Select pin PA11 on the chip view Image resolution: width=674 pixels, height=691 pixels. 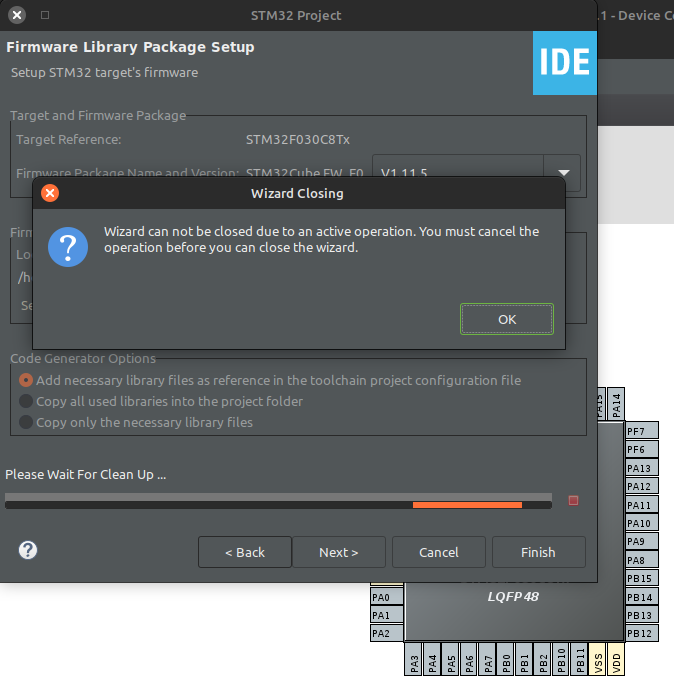click(642, 505)
